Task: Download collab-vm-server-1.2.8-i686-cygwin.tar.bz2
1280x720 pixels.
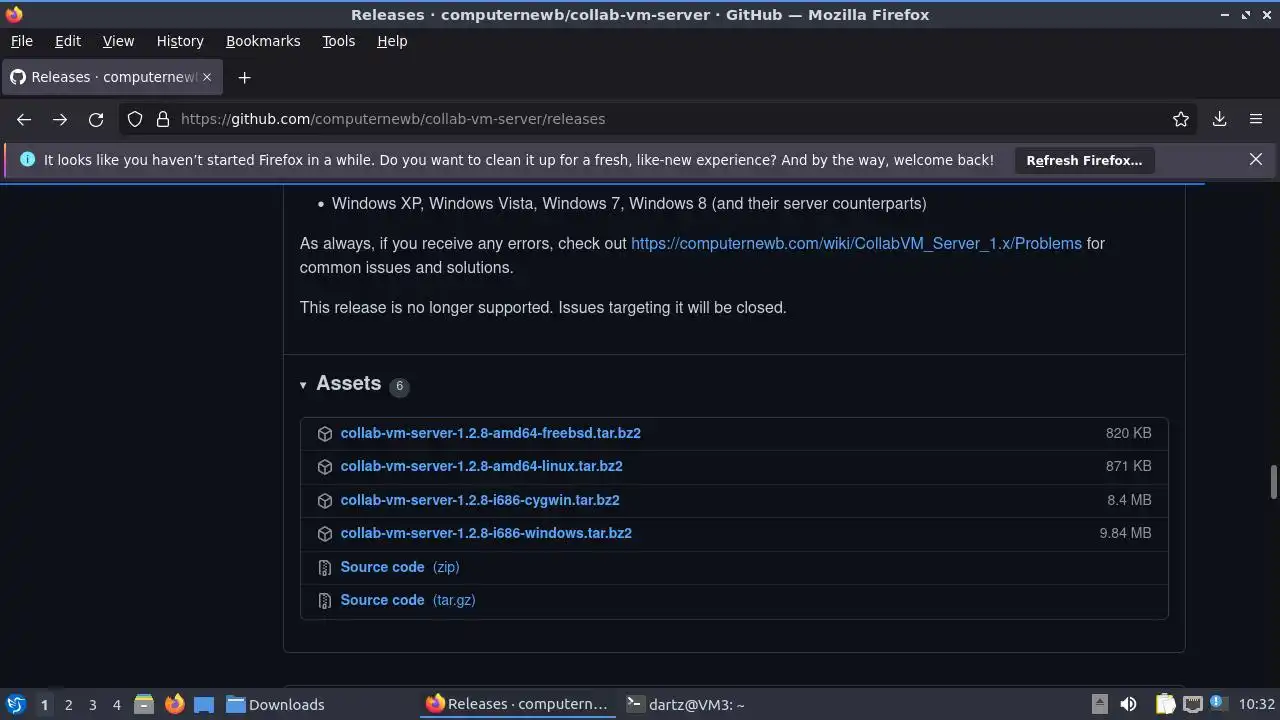Action: pos(480,500)
